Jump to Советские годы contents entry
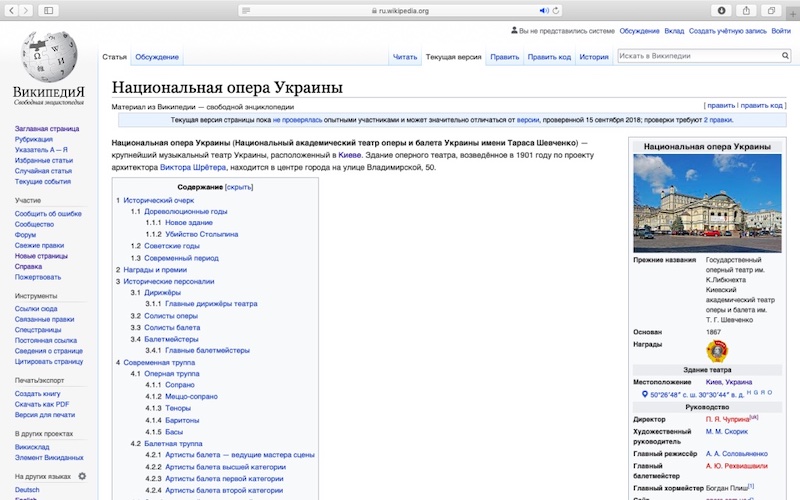 coord(172,246)
